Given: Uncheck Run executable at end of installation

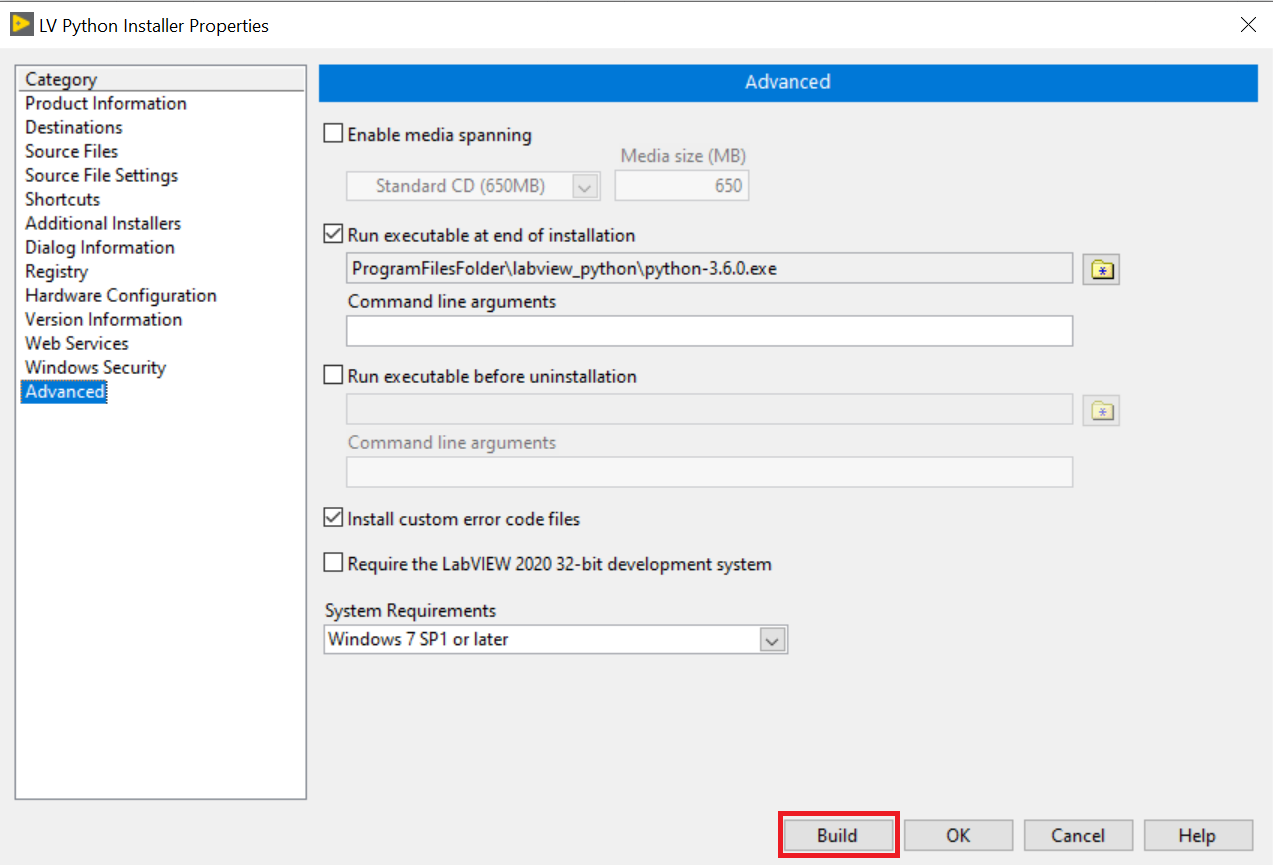Looking at the screenshot, I should point(333,235).
